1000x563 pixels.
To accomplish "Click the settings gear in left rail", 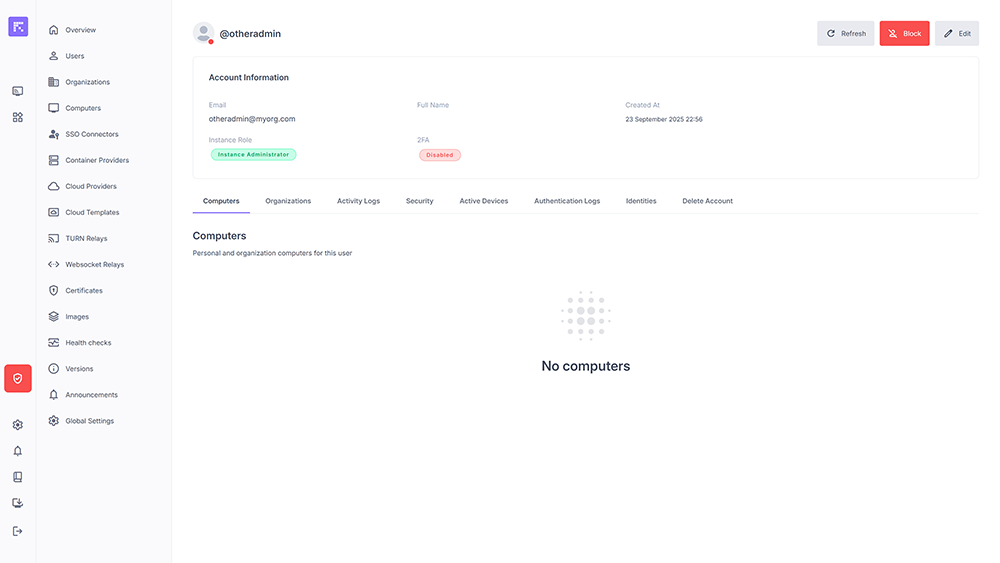I will [x=18, y=425].
